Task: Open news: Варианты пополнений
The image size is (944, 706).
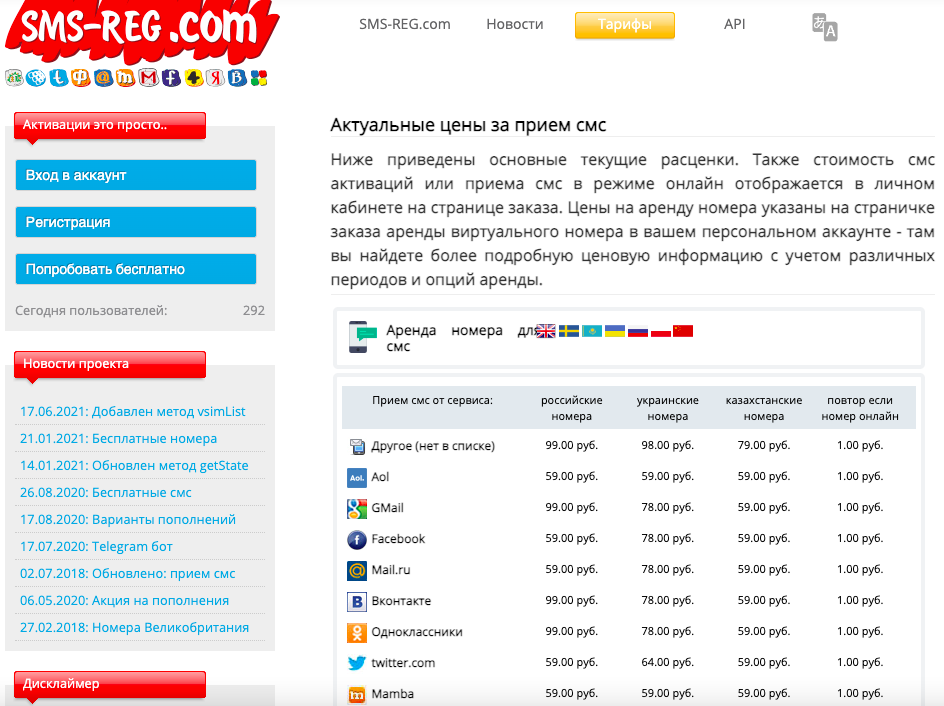Action: 128,519
